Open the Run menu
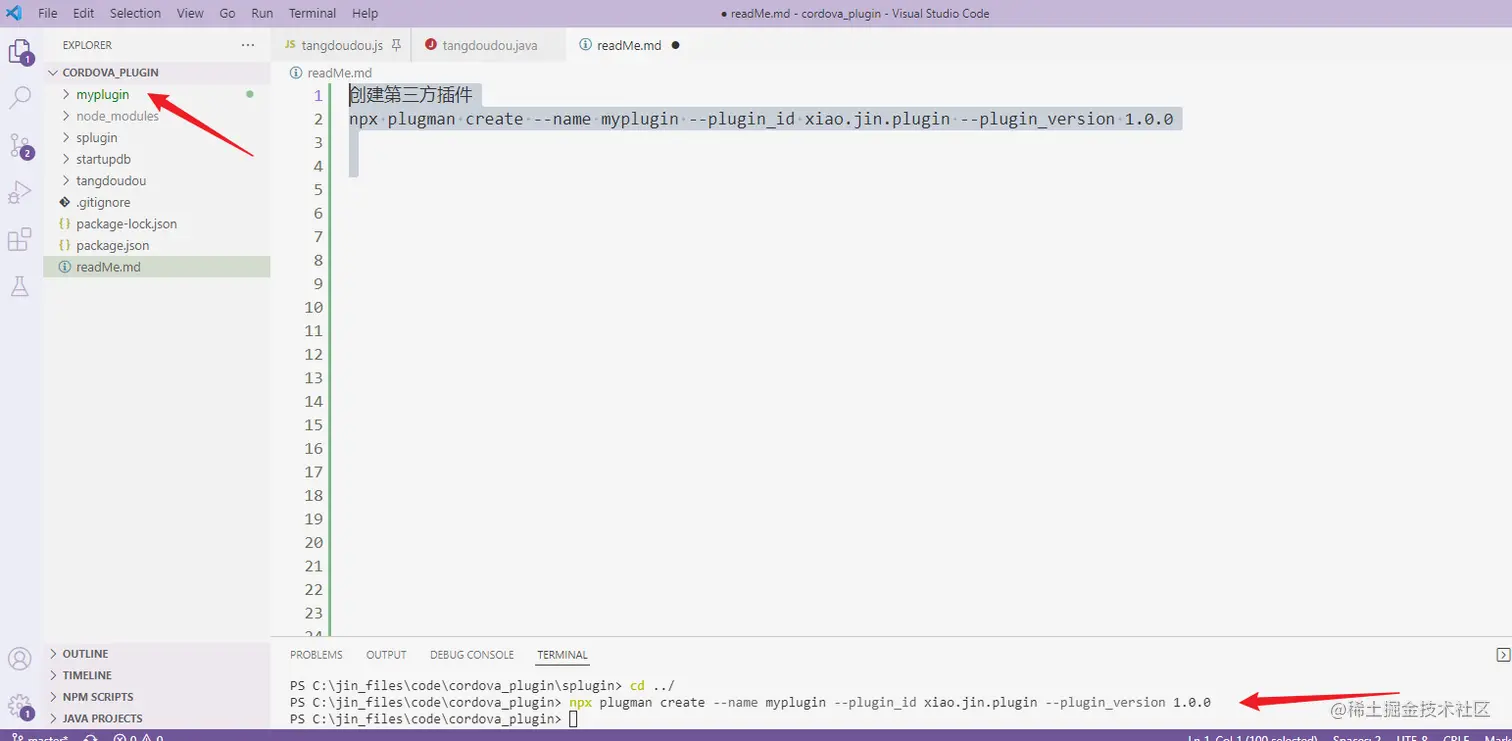This screenshot has width=1512, height=741. pyautogui.click(x=262, y=13)
